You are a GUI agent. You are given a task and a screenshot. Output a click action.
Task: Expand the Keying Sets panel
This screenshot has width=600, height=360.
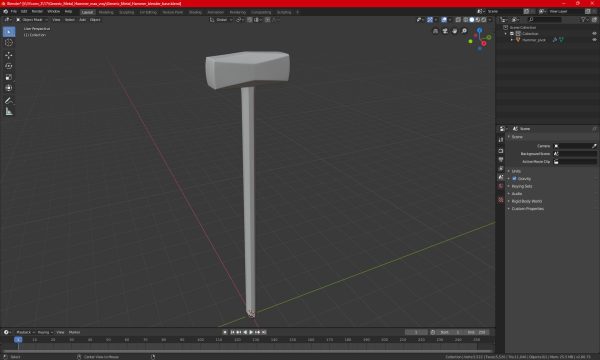click(522, 186)
